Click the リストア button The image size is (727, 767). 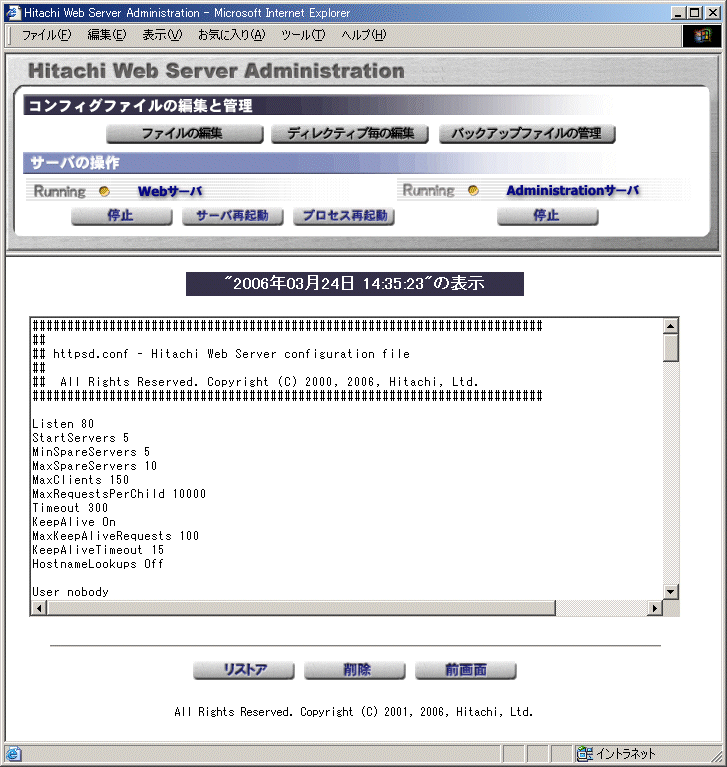[x=244, y=670]
